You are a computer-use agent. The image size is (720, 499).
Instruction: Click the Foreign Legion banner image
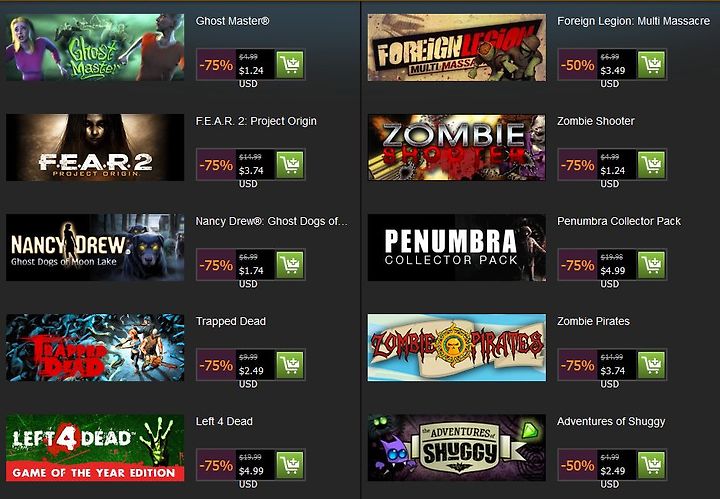[457, 47]
